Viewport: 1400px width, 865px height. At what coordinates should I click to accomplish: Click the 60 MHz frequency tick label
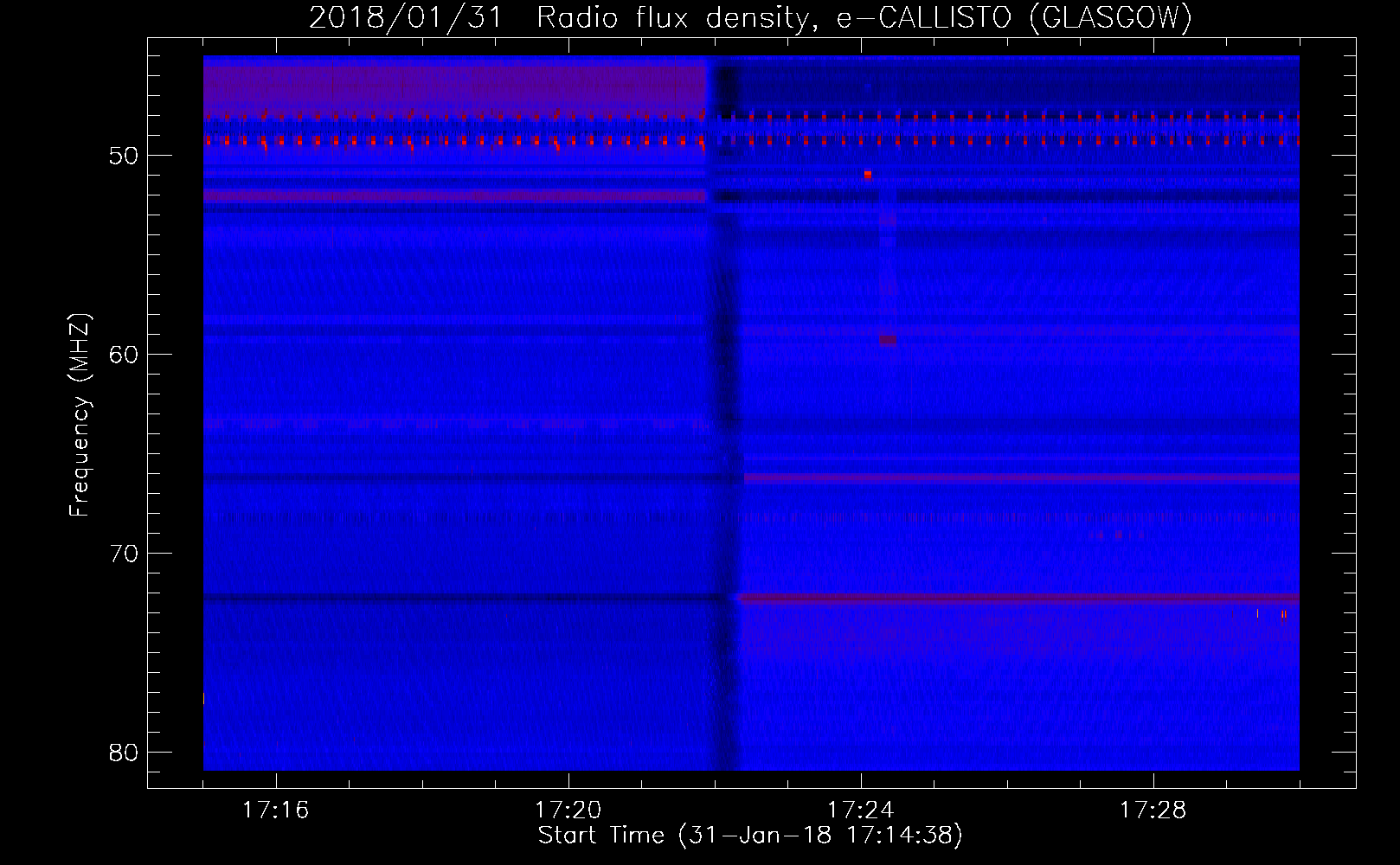[x=124, y=355]
